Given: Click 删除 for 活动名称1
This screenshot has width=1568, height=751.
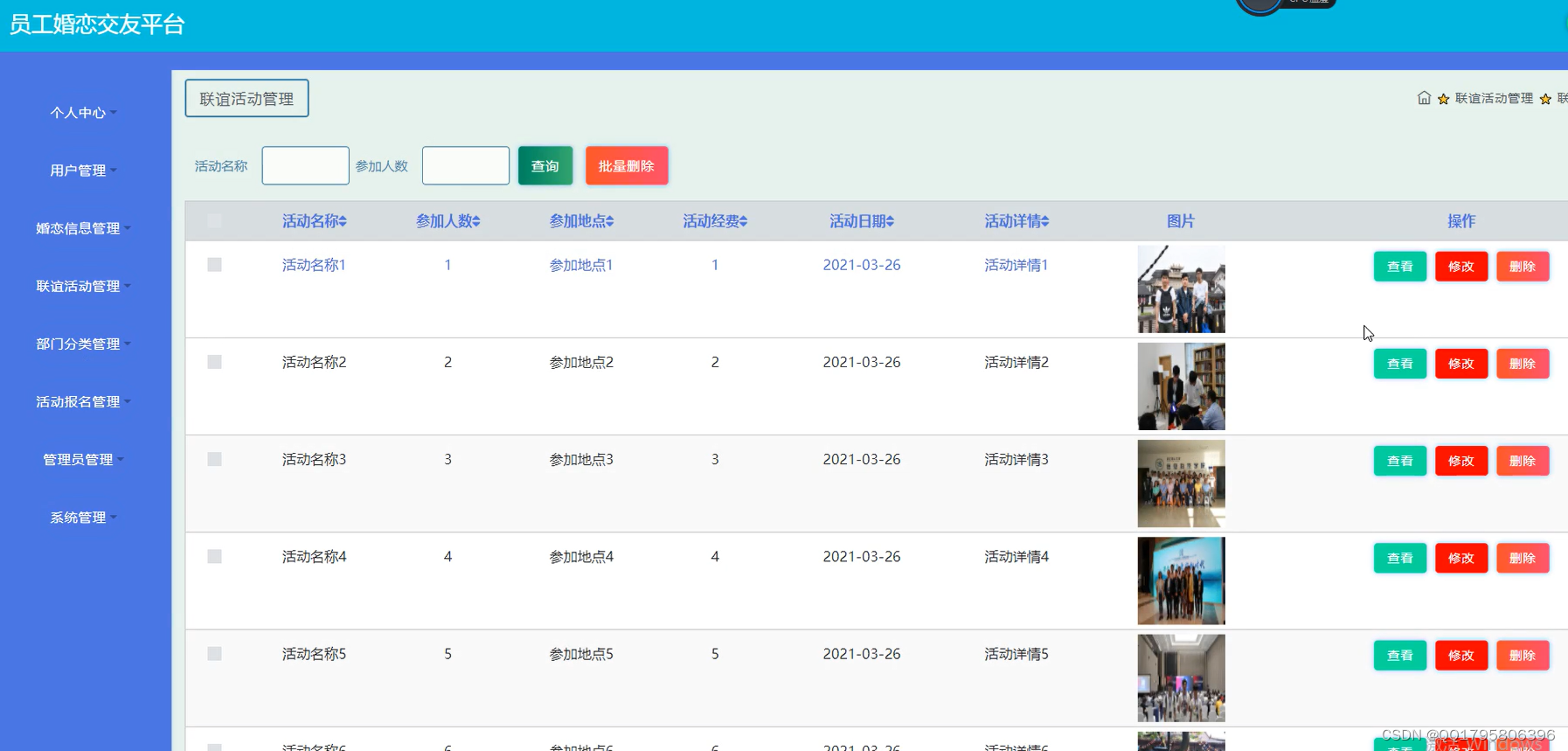Looking at the screenshot, I should [1523, 267].
